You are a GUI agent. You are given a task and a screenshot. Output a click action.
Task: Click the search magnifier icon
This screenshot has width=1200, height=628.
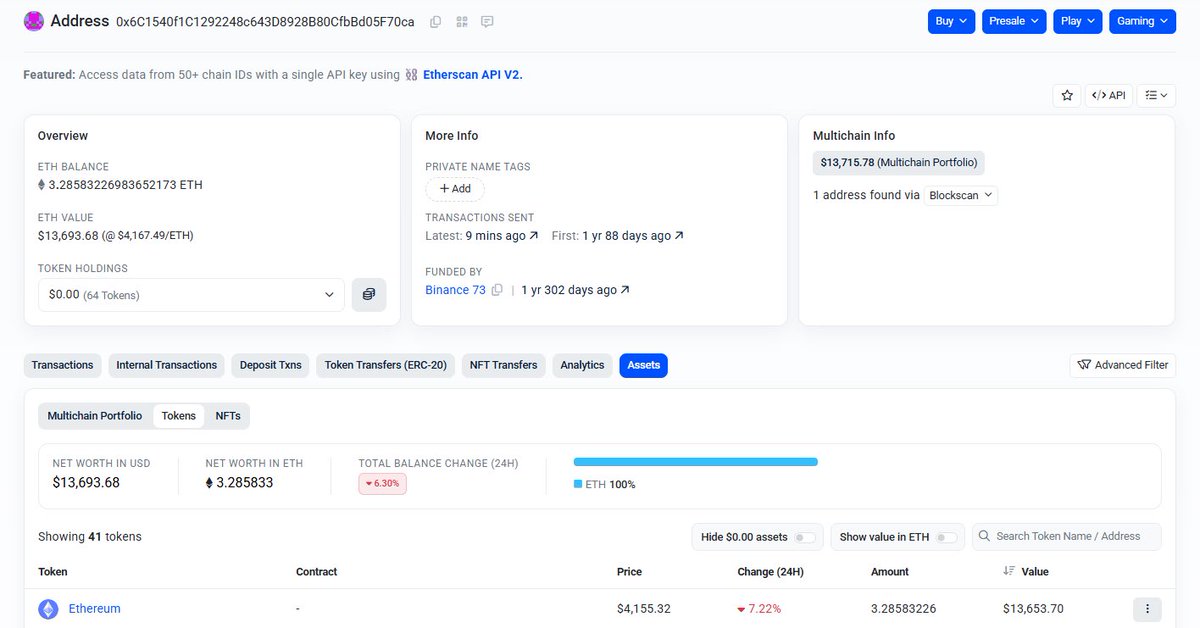pos(985,537)
